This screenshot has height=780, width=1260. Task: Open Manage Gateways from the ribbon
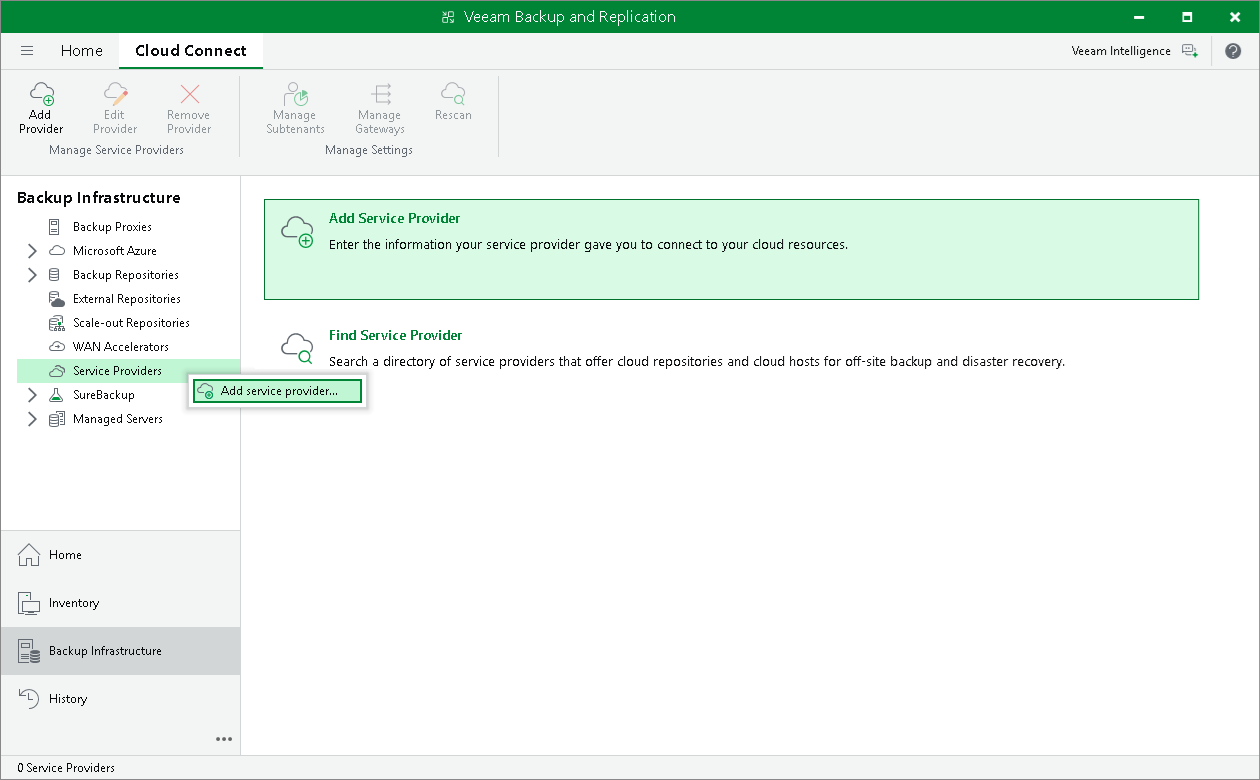click(x=380, y=108)
